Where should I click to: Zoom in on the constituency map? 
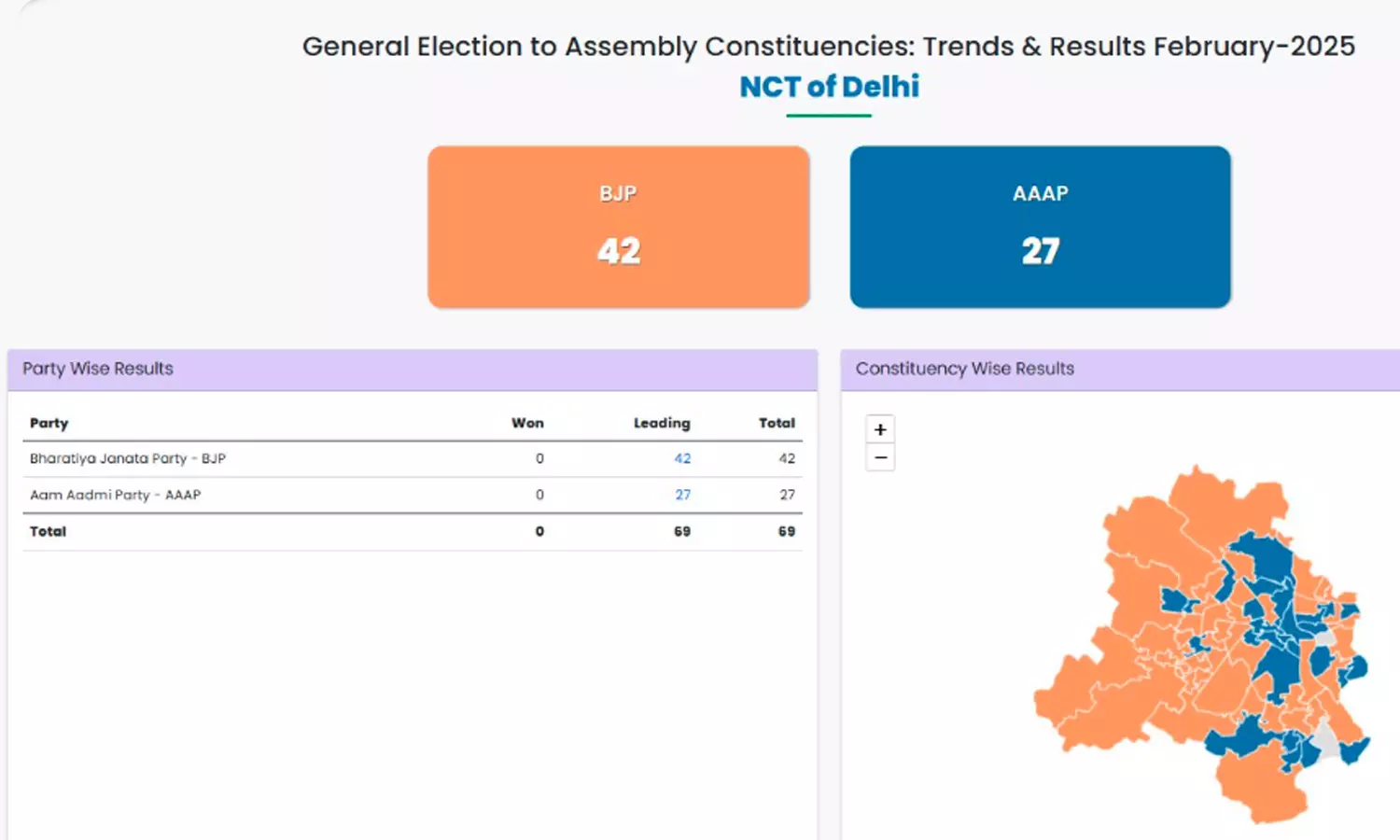pyautogui.click(x=880, y=429)
